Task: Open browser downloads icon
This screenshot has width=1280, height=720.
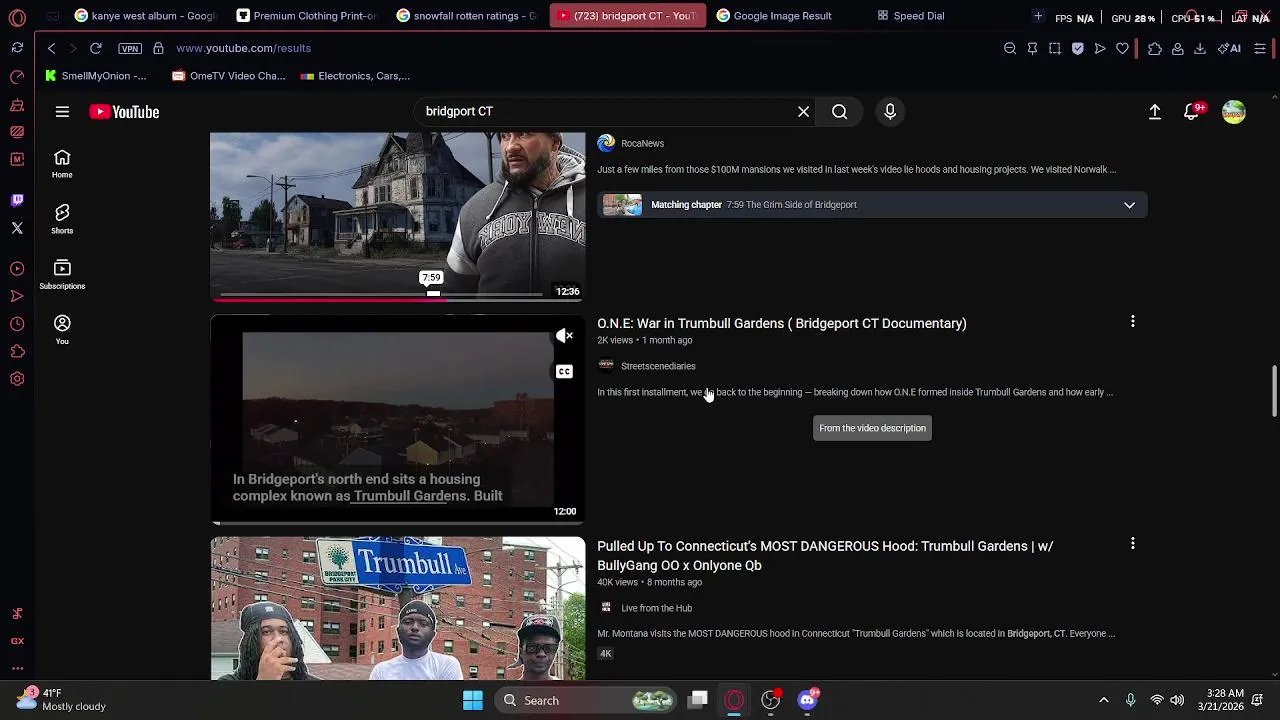Action: 1200,48
